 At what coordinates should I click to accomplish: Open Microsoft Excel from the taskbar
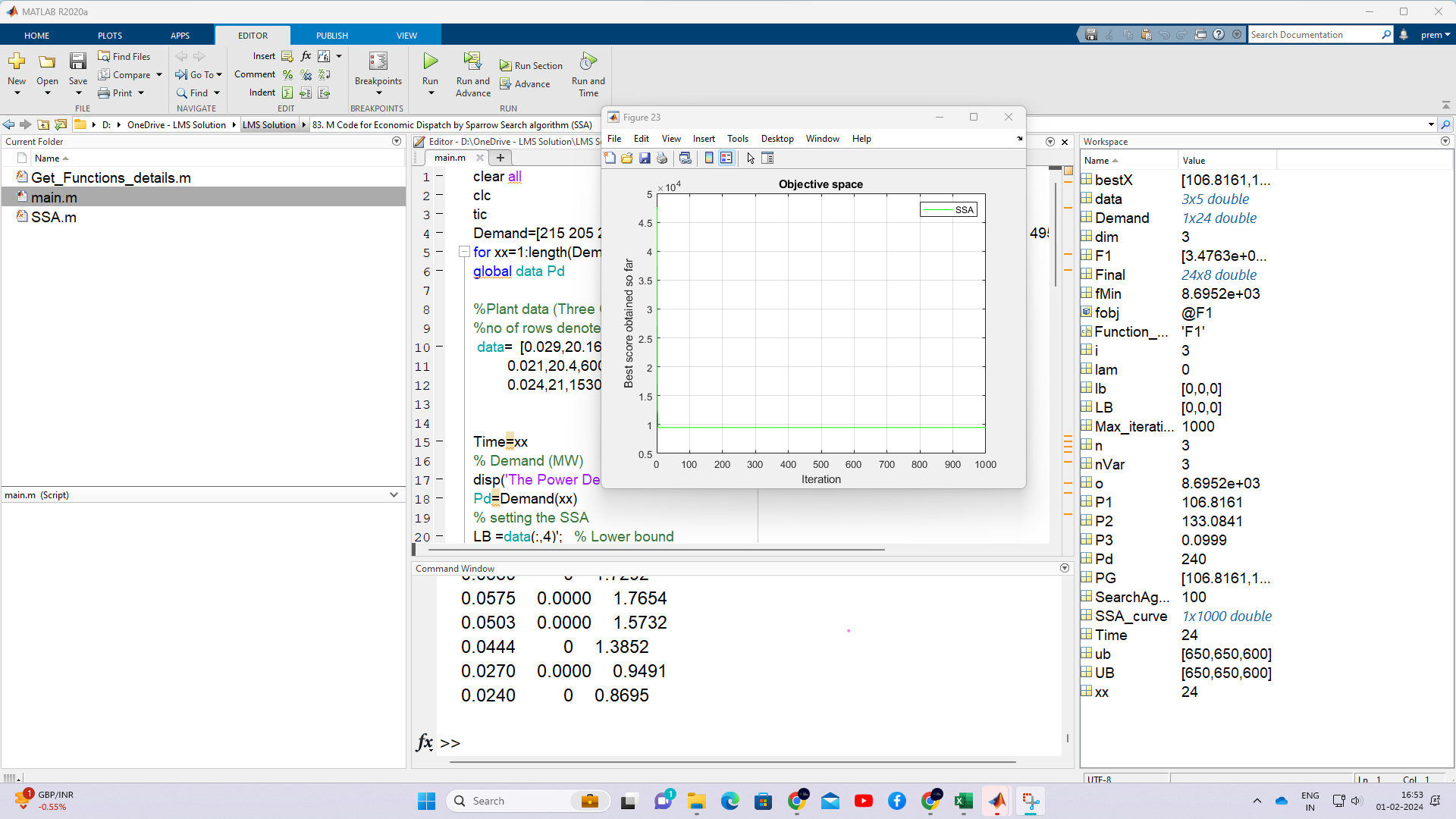(964, 801)
